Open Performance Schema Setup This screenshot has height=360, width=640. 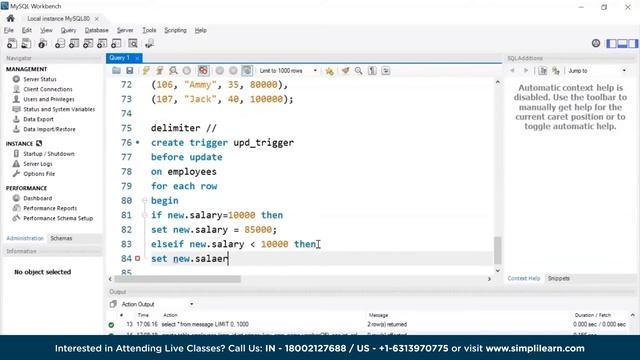pyautogui.click(x=58, y=218)
